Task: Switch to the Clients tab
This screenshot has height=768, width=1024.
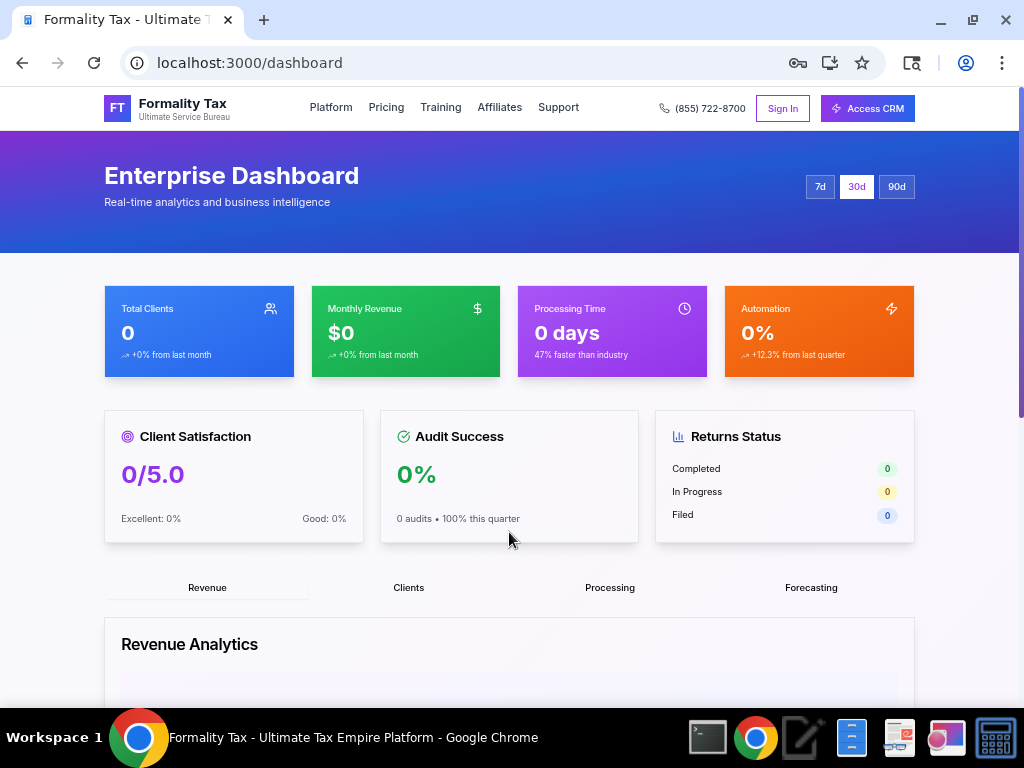Action: pyautogui.click(x=409, y=588)
